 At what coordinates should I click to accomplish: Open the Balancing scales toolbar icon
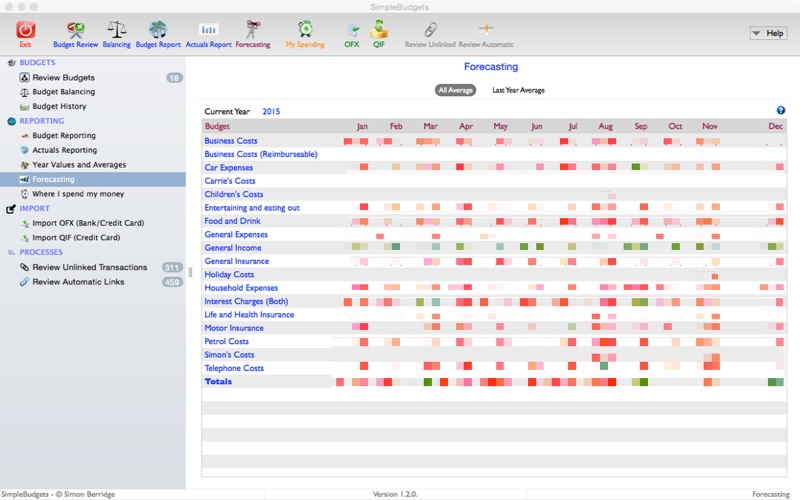pos(116,30)
